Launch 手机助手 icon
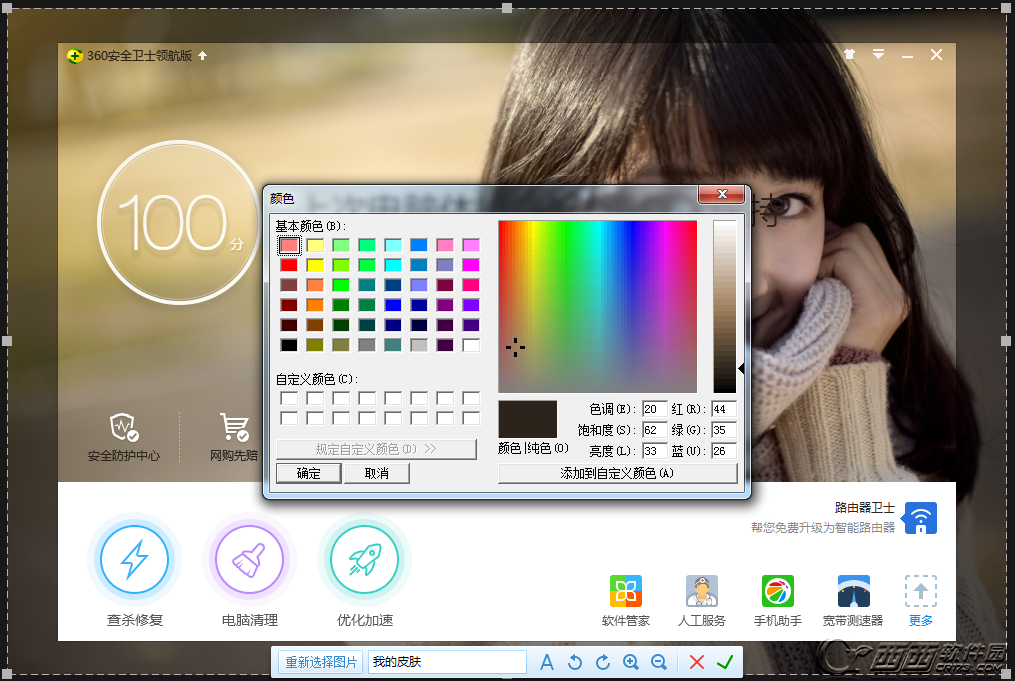Image resolution: width=1015 pixels, height=681 pixels. [x=777, y=591]
